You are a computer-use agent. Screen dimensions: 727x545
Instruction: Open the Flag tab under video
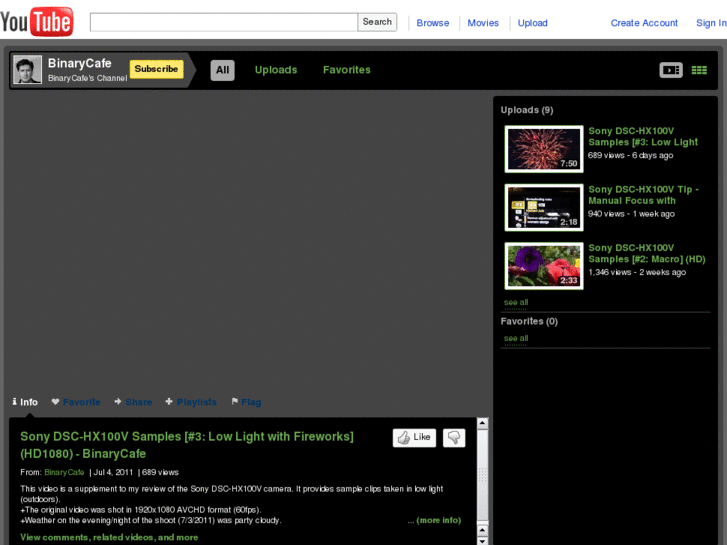[x=251, y=402]
